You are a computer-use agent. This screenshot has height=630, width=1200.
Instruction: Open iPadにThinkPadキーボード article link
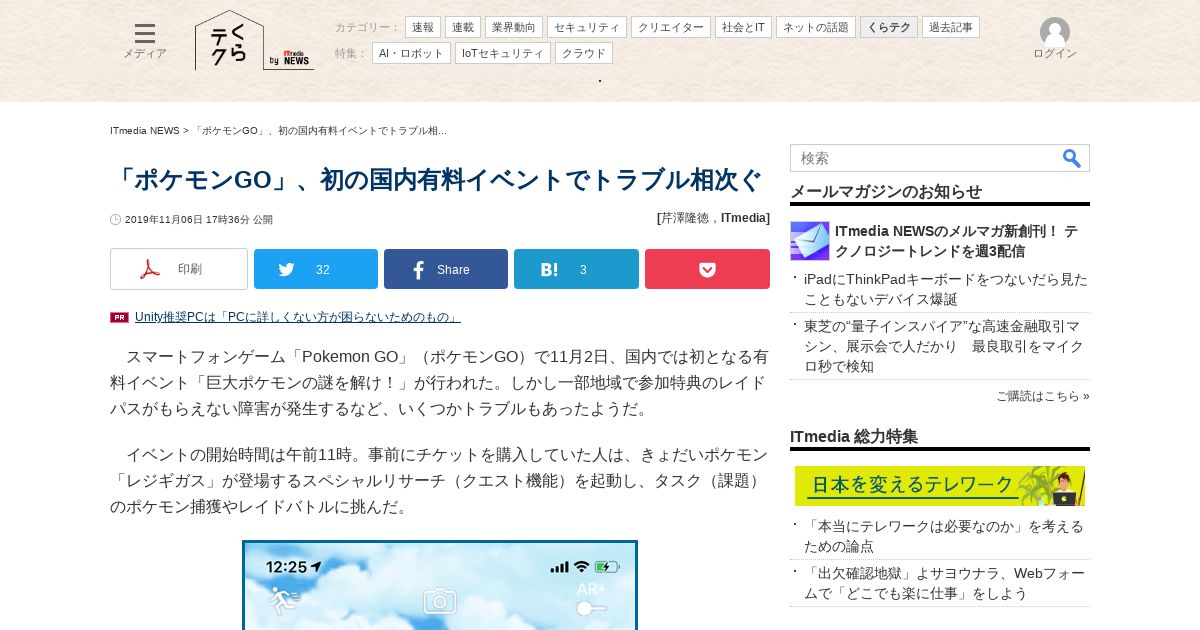[x=946, y=289]
